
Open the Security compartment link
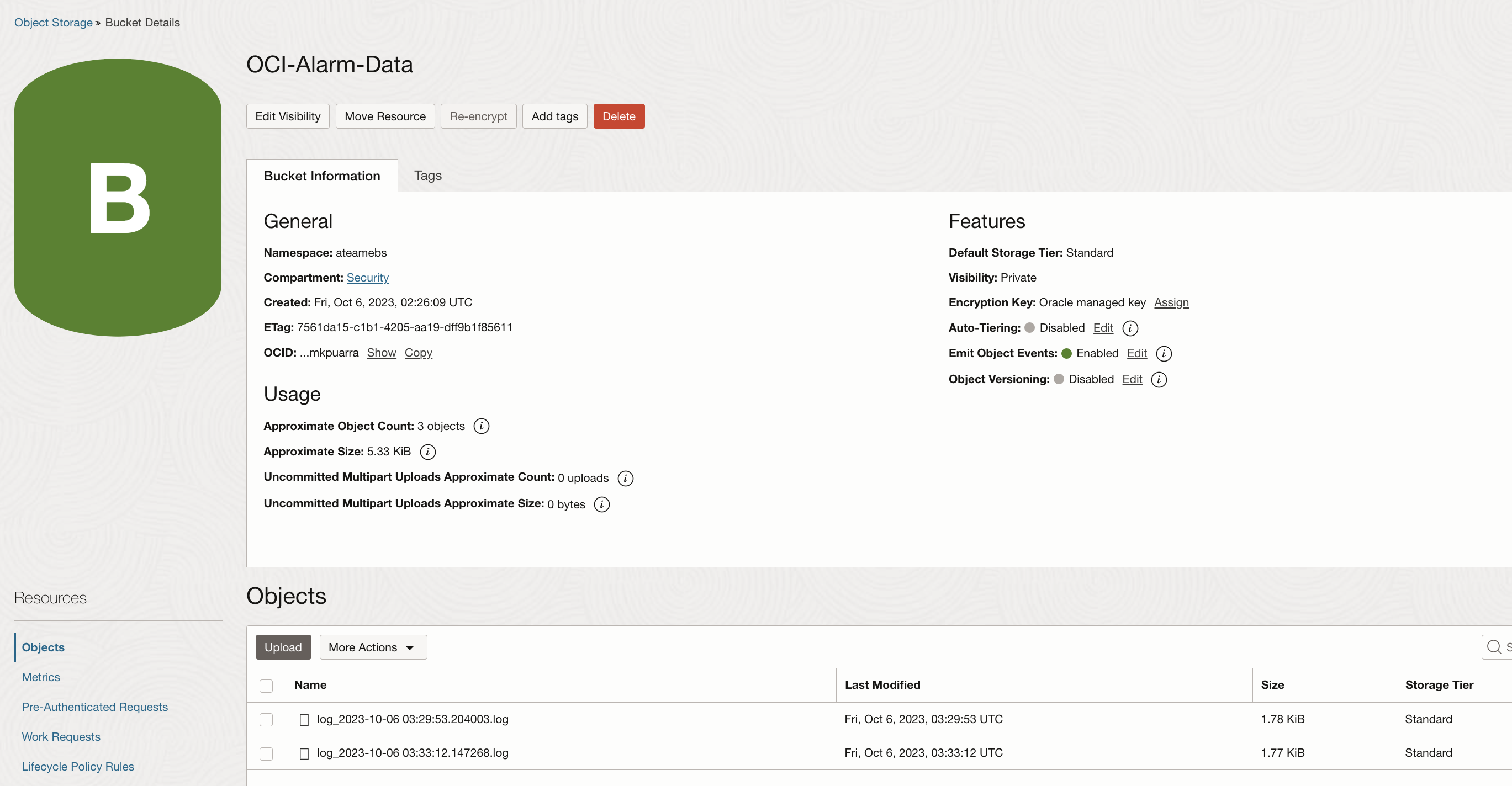(367, 278)
